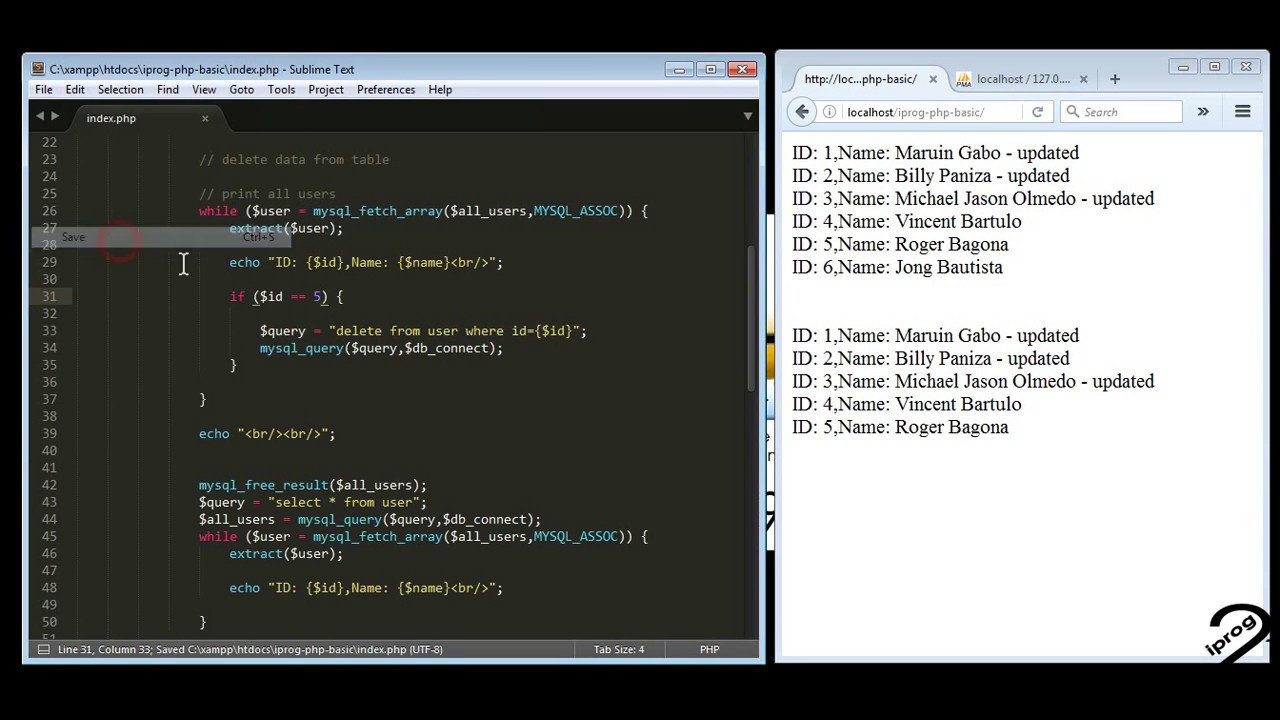Open the tab list dropdown arrow
This screenshot has height=720, width=1280.
747,117
